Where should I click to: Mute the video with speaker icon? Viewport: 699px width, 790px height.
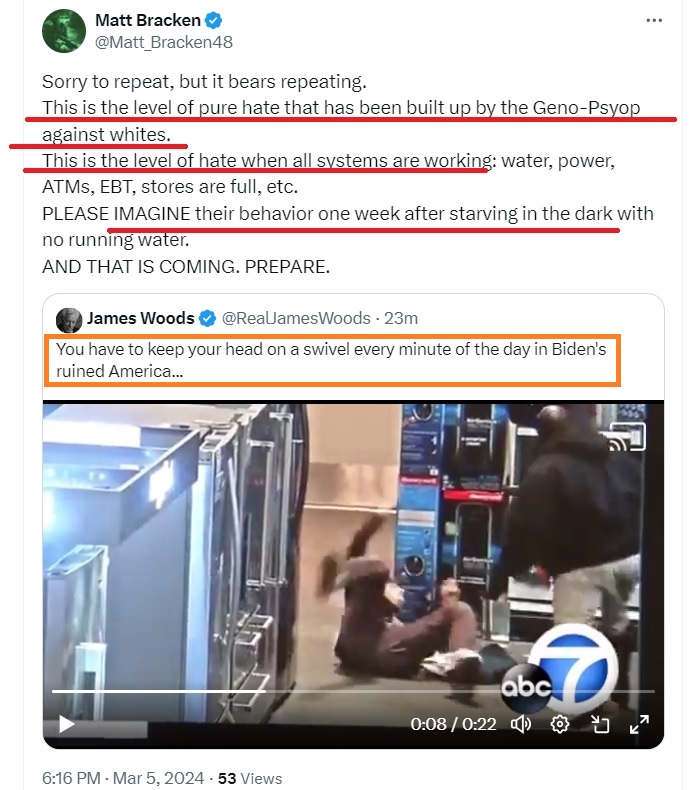click(521, 725)
